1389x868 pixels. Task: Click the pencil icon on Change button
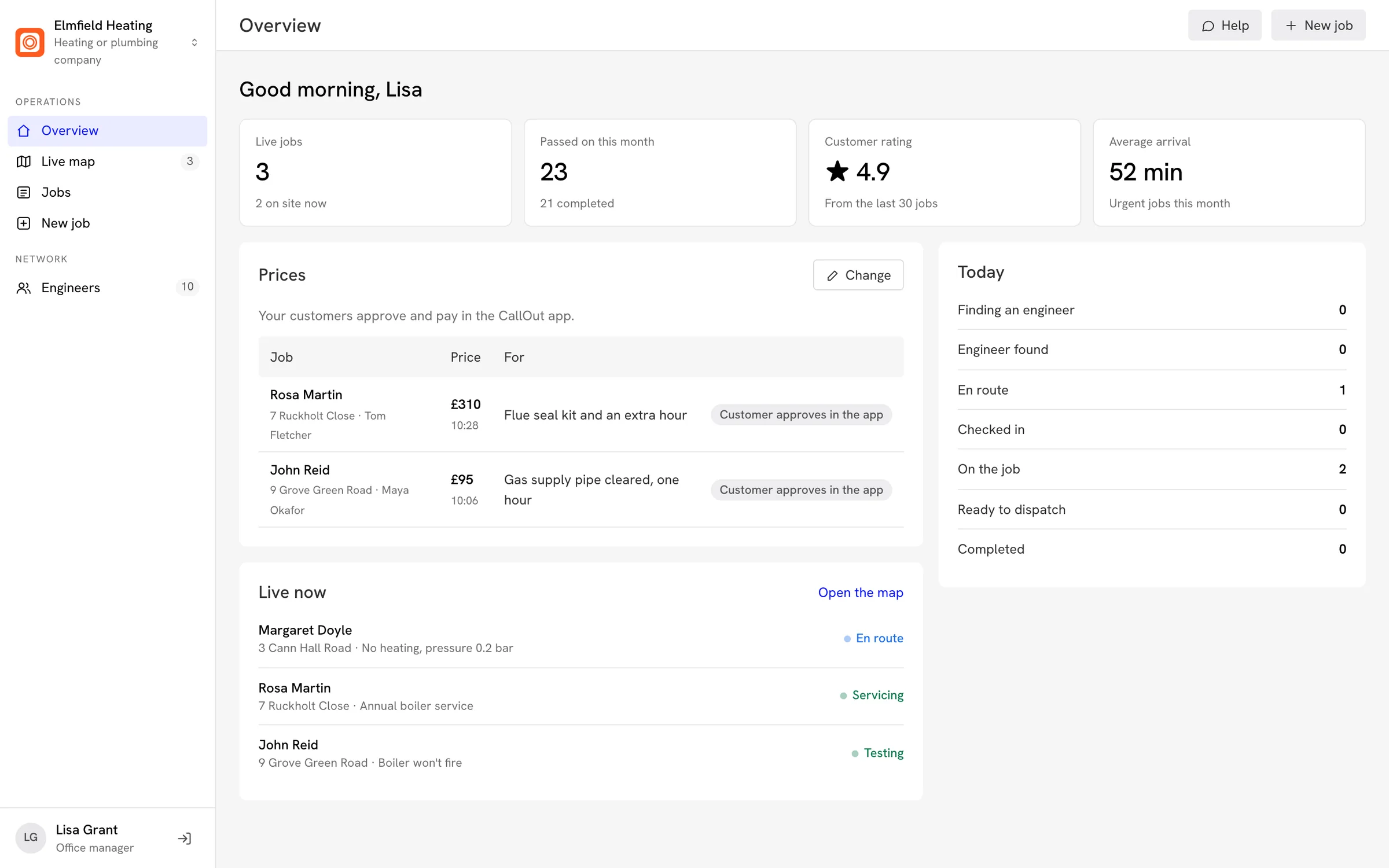832,275
